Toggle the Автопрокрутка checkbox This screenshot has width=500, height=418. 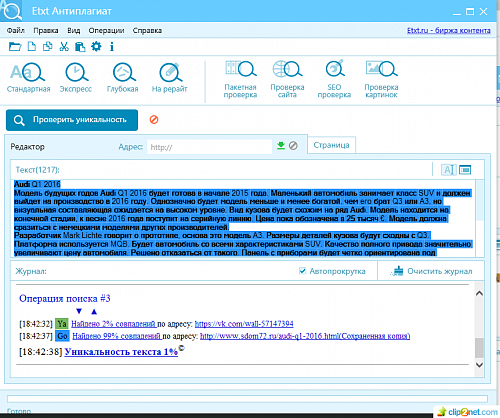[x=302, y=271]
